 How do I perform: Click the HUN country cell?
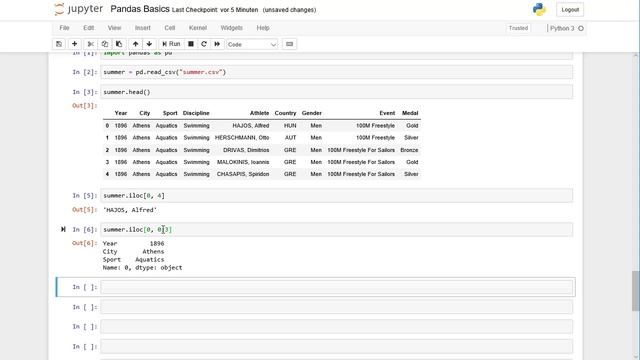290,126
